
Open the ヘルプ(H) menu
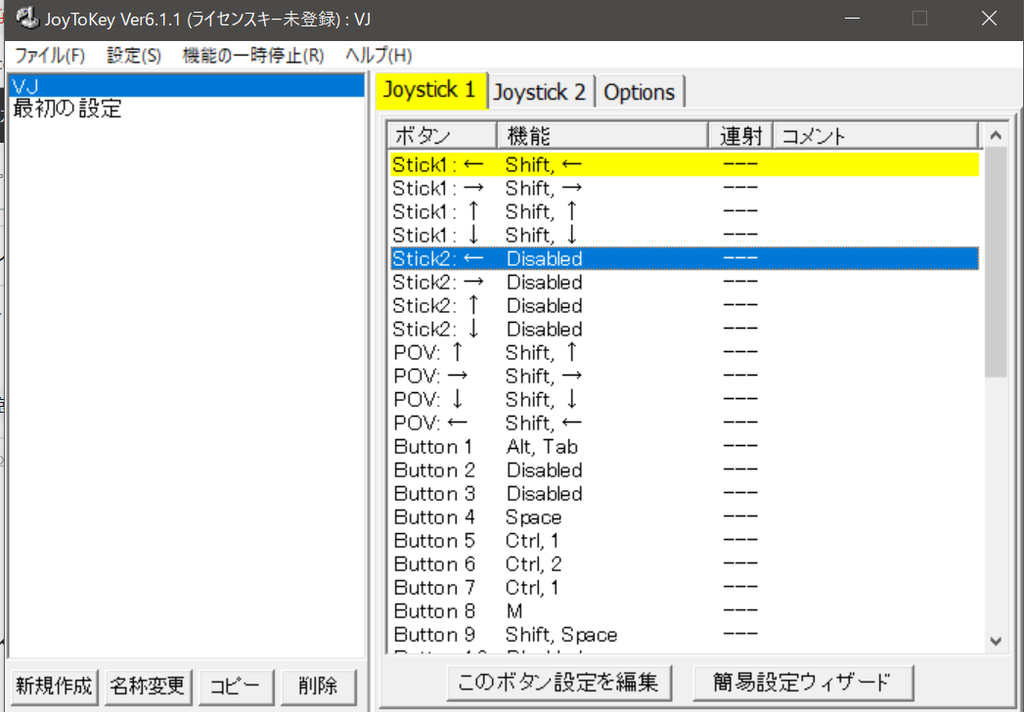click(377, 55)
